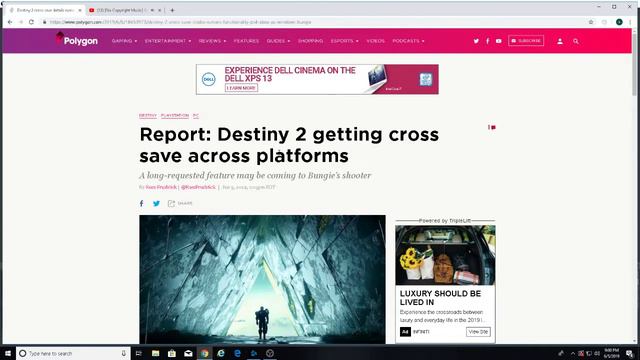Screen dimensions: 640x360
Task: Expand the Reviews menu
Action: [x=212, y=41]
